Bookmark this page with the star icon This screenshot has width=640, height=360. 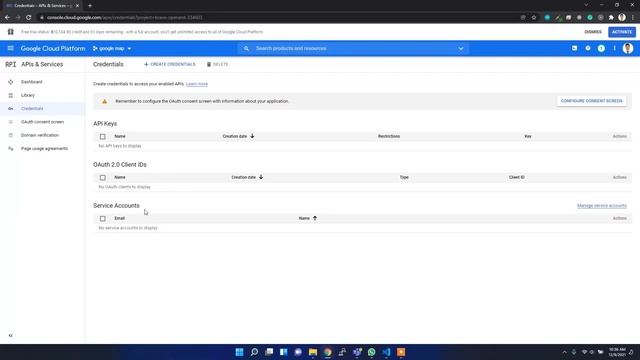coord(533,18)
